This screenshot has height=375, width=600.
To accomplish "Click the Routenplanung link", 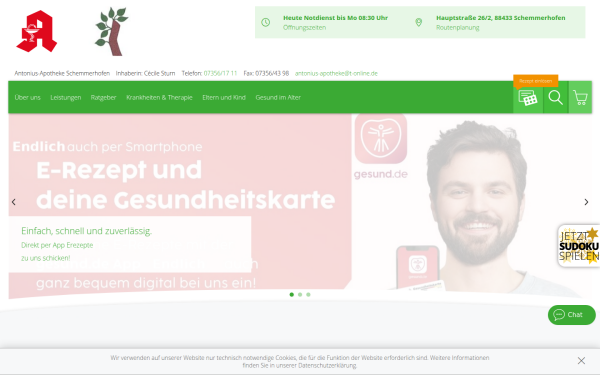I will [458, 28].
